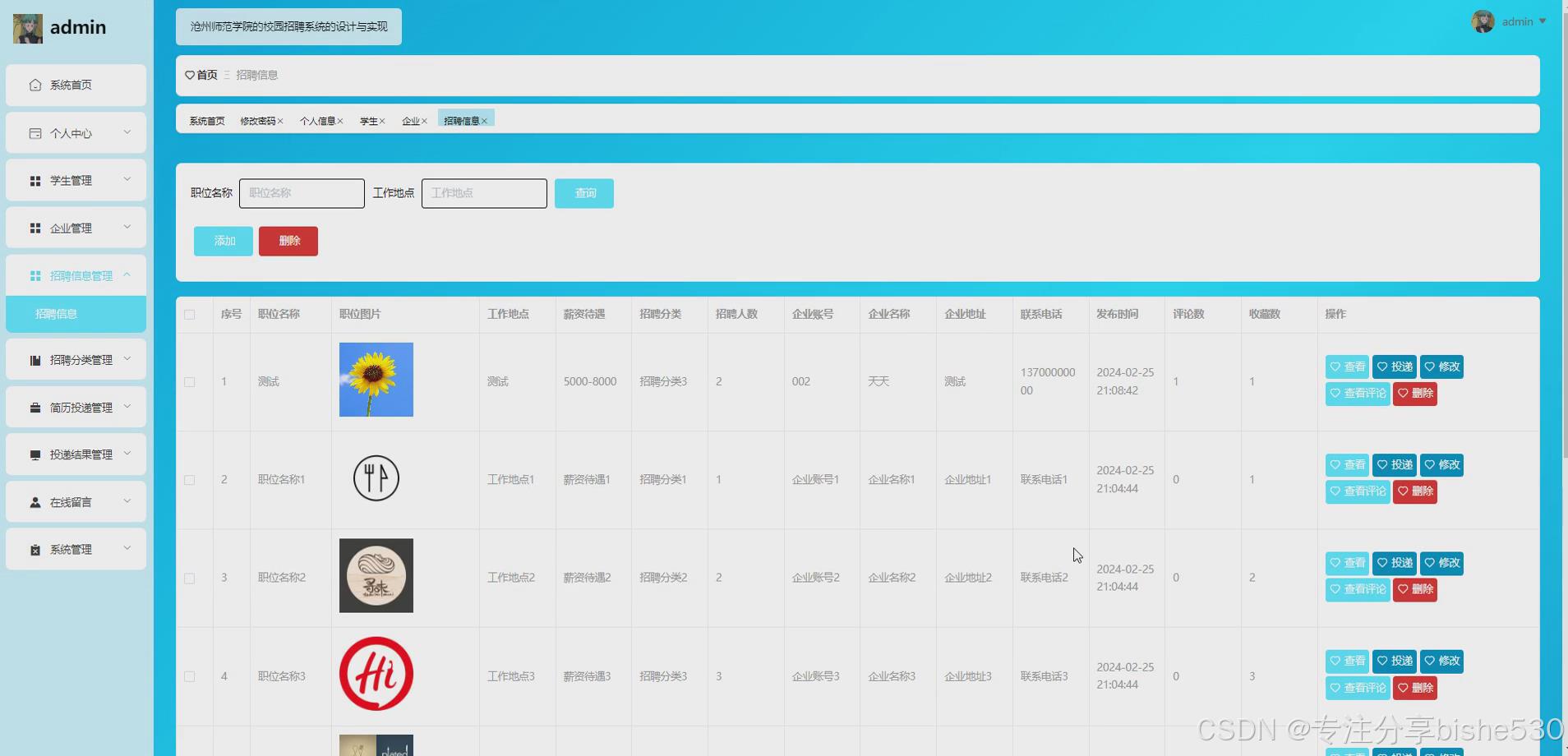Image resolution: width=1568 pixels, height=756 pixels.
Task: Collapse the 招聘信息管理 sidebar menu
Action: 127,274
